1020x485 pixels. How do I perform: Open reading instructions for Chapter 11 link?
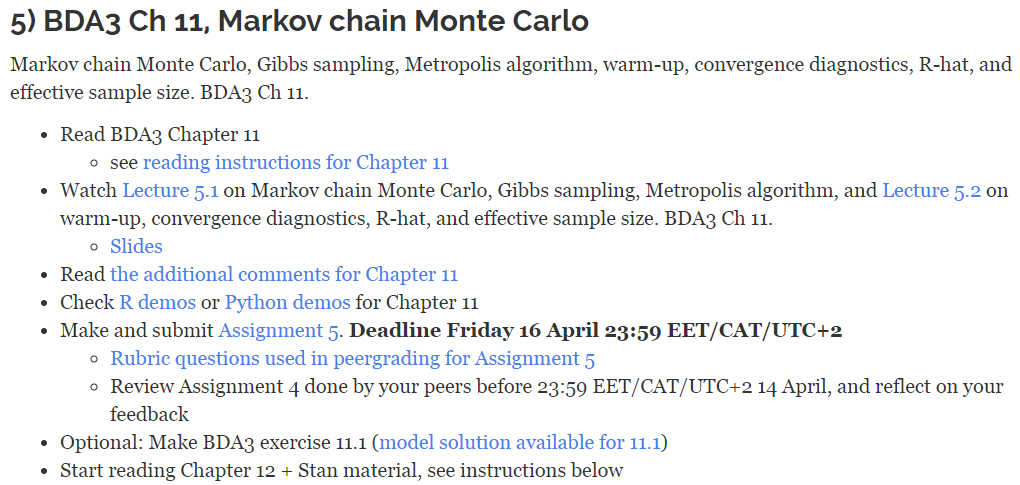[295, 162]
